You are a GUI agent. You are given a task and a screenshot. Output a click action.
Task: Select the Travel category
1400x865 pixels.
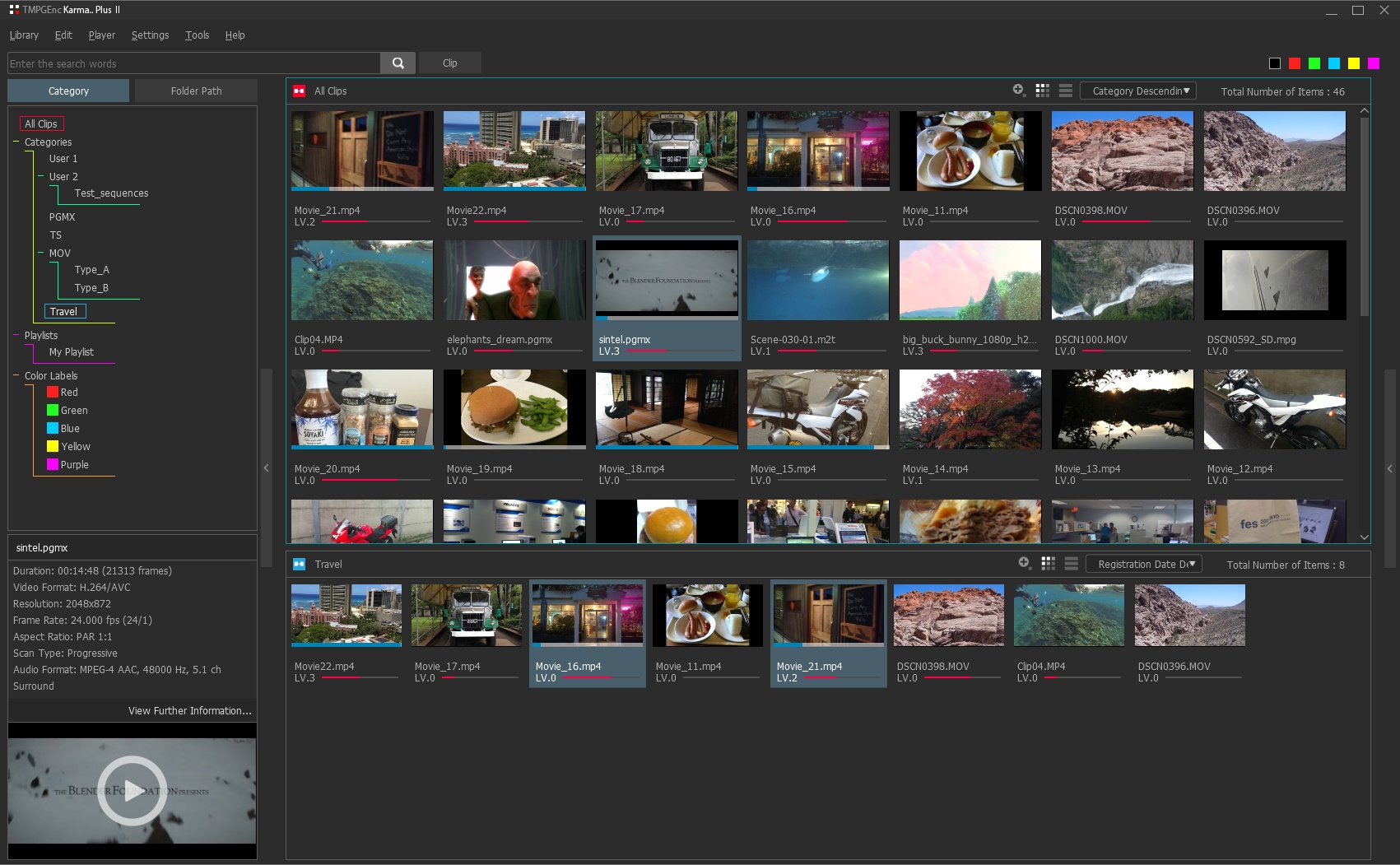click(x=64, y=312)
